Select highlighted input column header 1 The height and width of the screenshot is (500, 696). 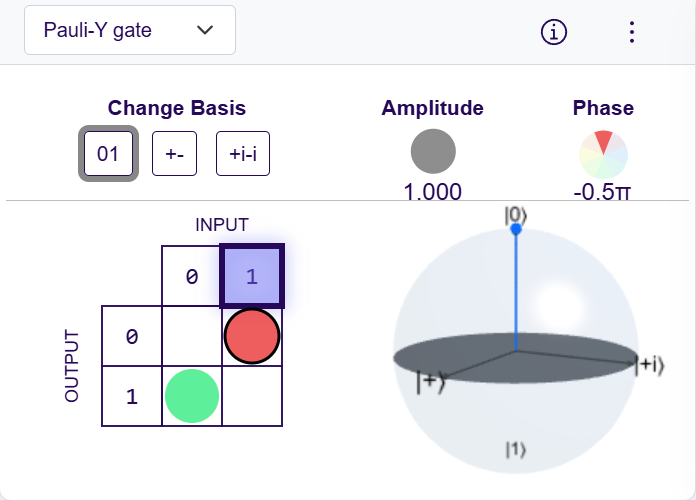252,276
